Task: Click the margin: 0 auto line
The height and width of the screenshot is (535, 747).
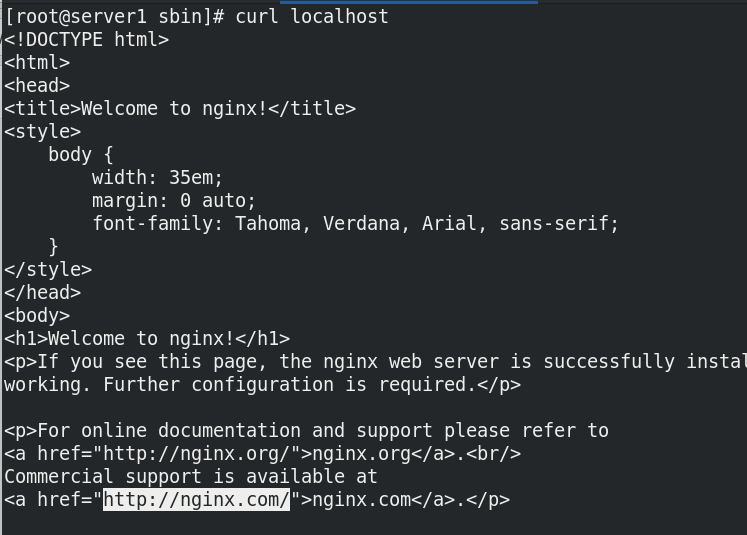Action: (x=174, y=201)
